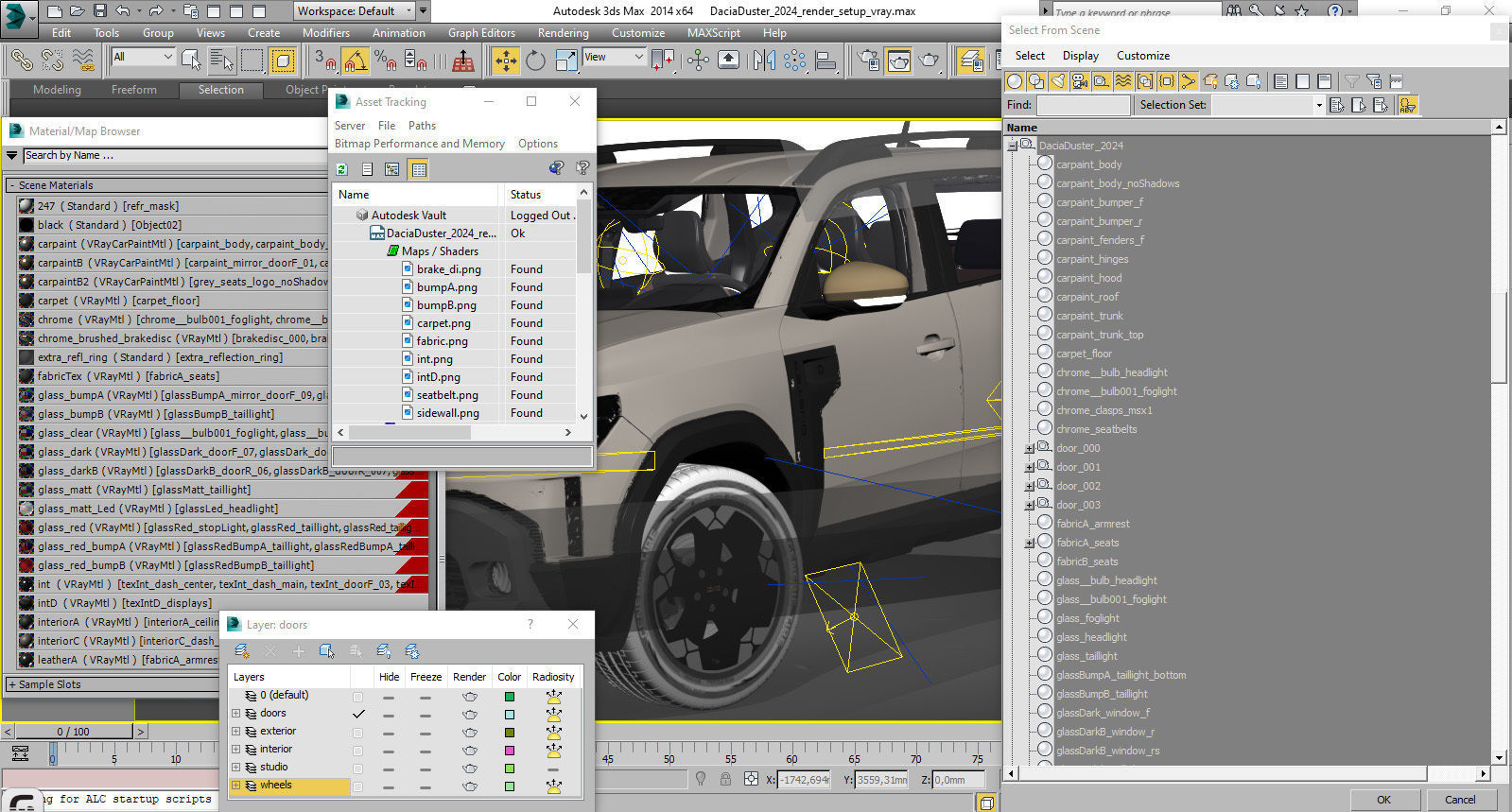This screenshot has width=1512, height=812.
Task: Refresh the Asset Tracking list
Action: 341,169
